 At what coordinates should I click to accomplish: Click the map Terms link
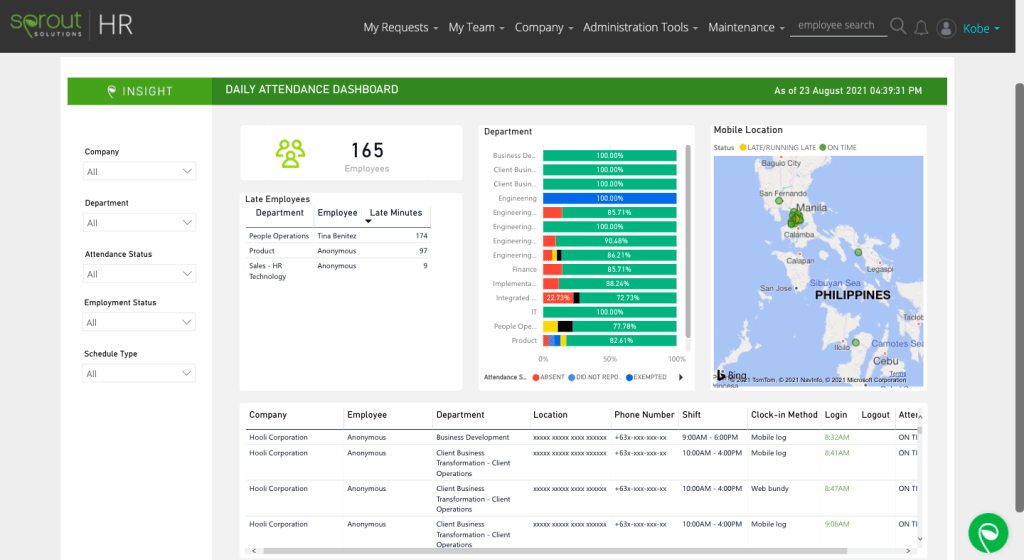[x=897, y=374]
